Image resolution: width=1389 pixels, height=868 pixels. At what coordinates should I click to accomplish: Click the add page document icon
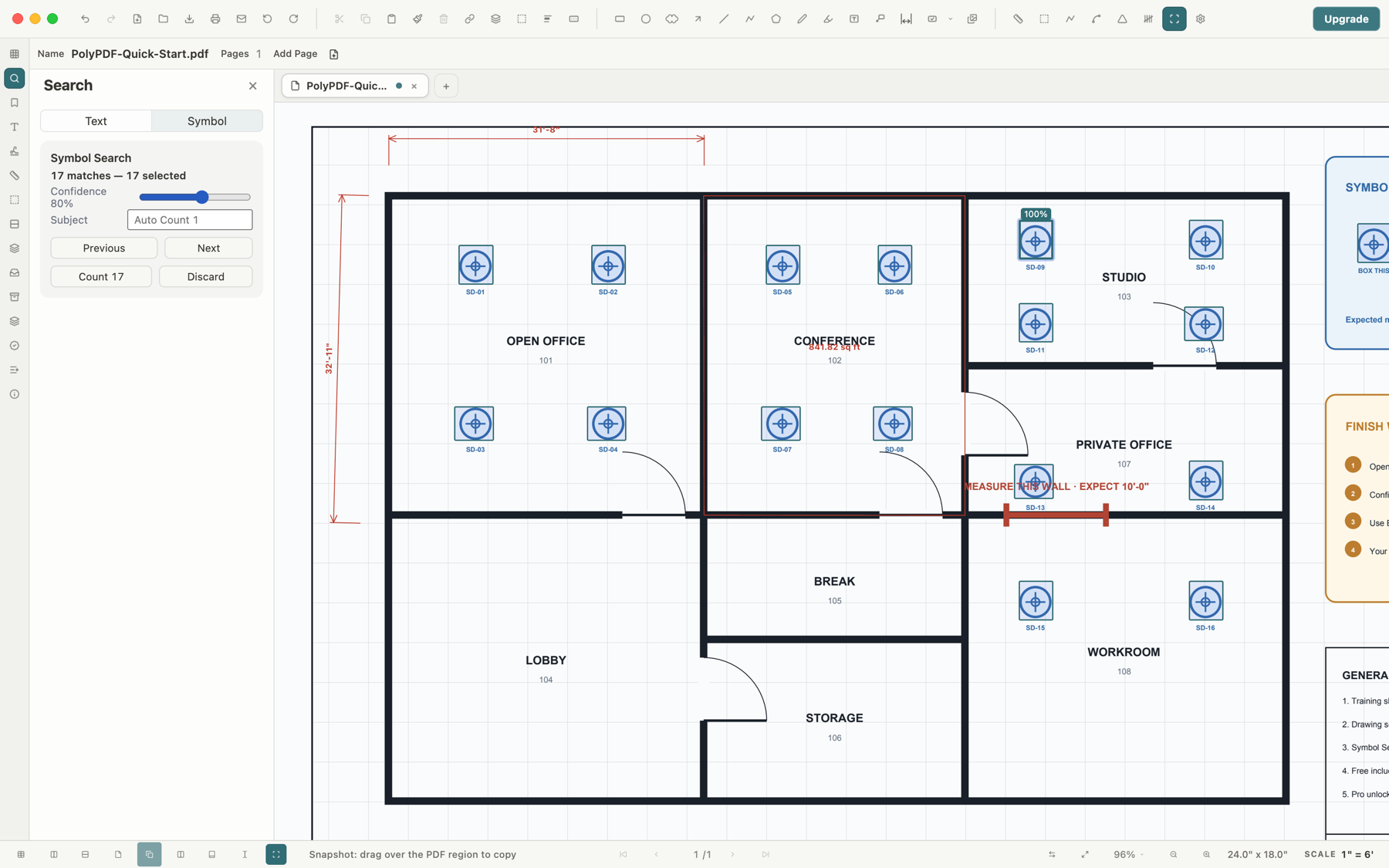[x=334, y=54]
